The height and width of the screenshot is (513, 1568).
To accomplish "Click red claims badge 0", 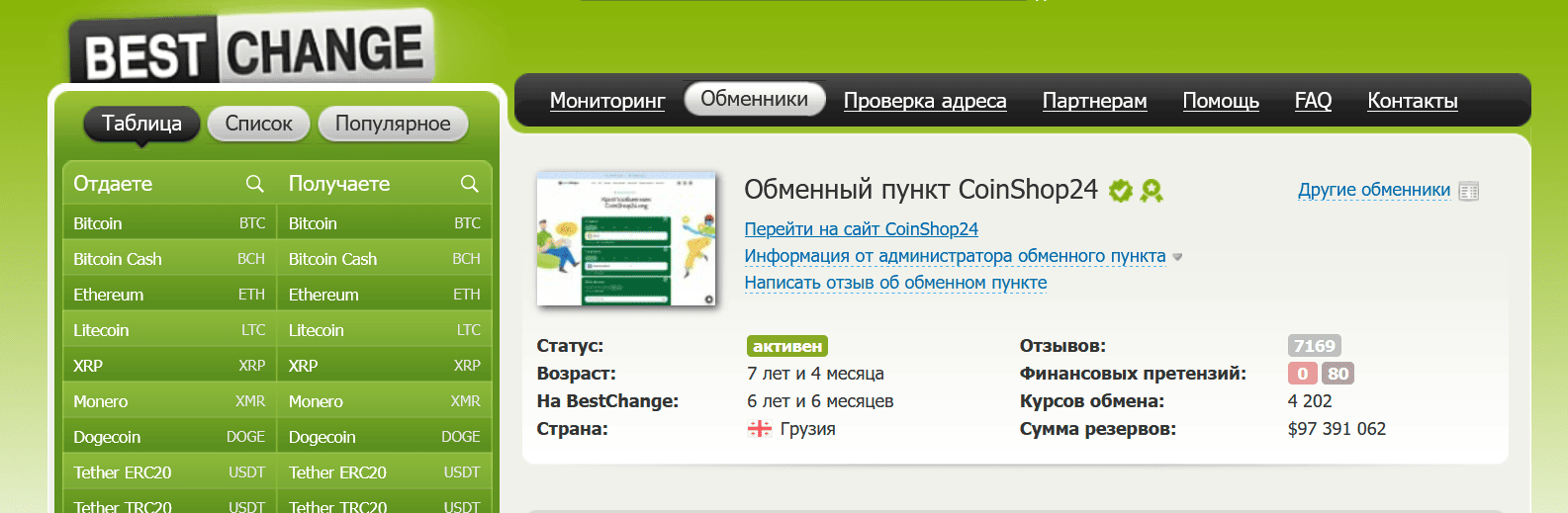I will tap(1303, 374).
